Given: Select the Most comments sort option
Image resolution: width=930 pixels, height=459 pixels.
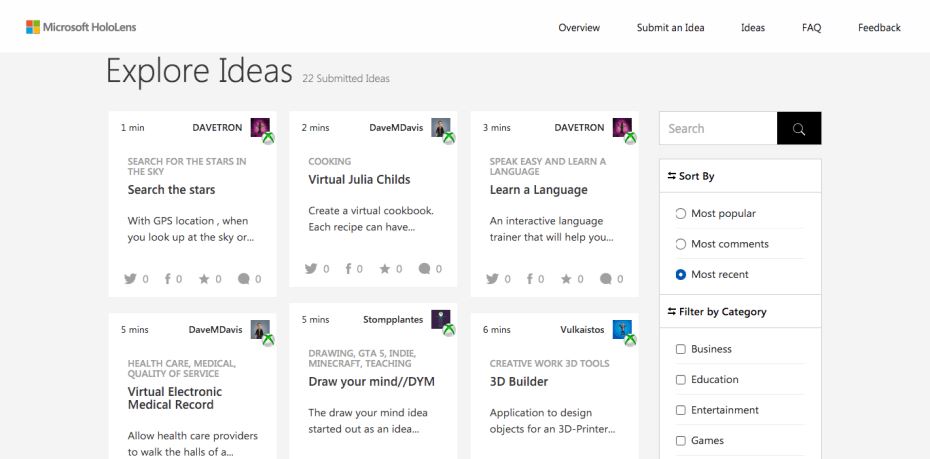Looking at the screenshot, I should pos(681,243).
